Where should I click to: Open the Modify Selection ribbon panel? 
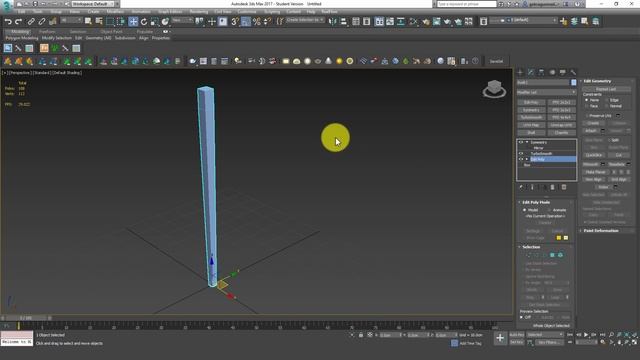click(57, 38)
